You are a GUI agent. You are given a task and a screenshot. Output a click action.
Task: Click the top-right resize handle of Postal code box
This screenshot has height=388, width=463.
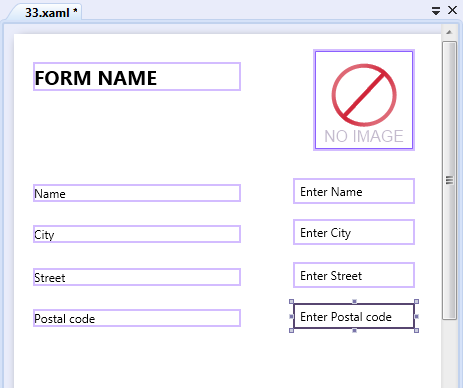coord(416,302)
